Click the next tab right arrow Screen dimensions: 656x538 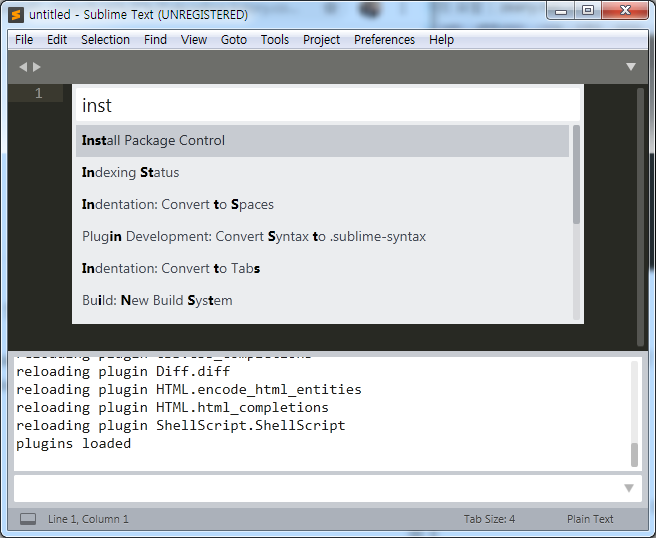37,67
